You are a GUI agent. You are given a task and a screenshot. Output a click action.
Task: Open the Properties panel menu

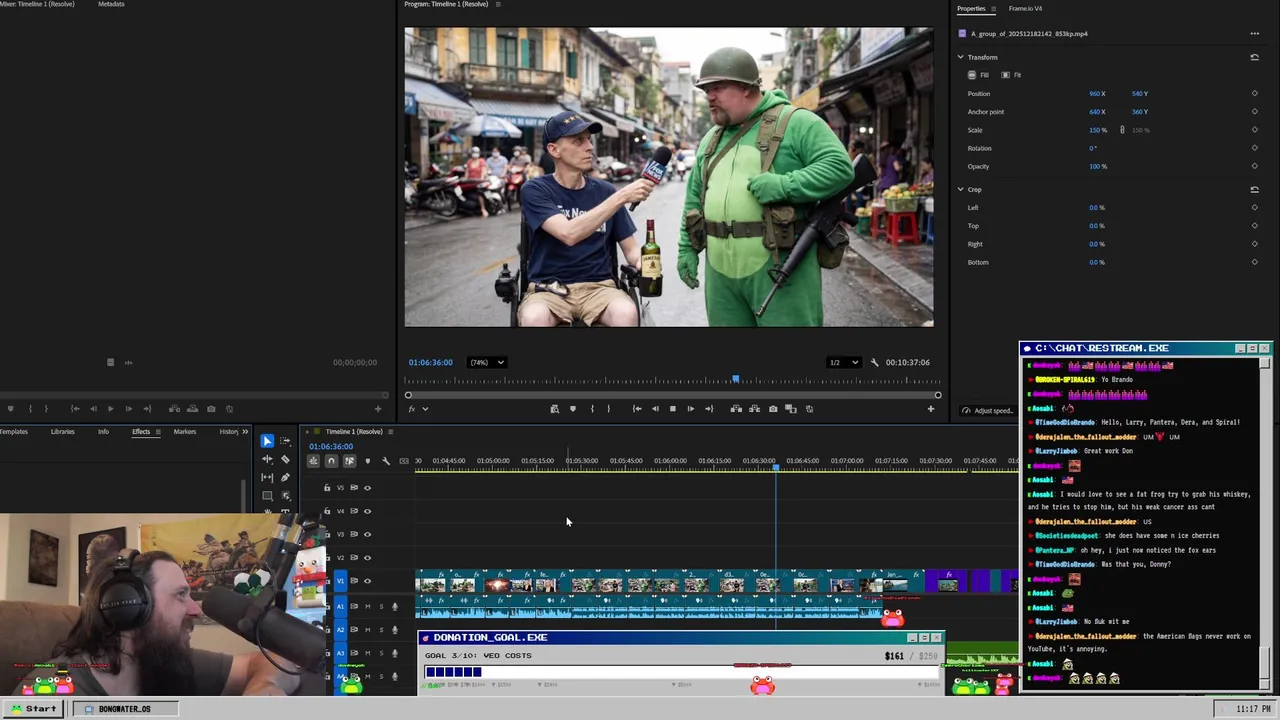(x=994, y=9)
